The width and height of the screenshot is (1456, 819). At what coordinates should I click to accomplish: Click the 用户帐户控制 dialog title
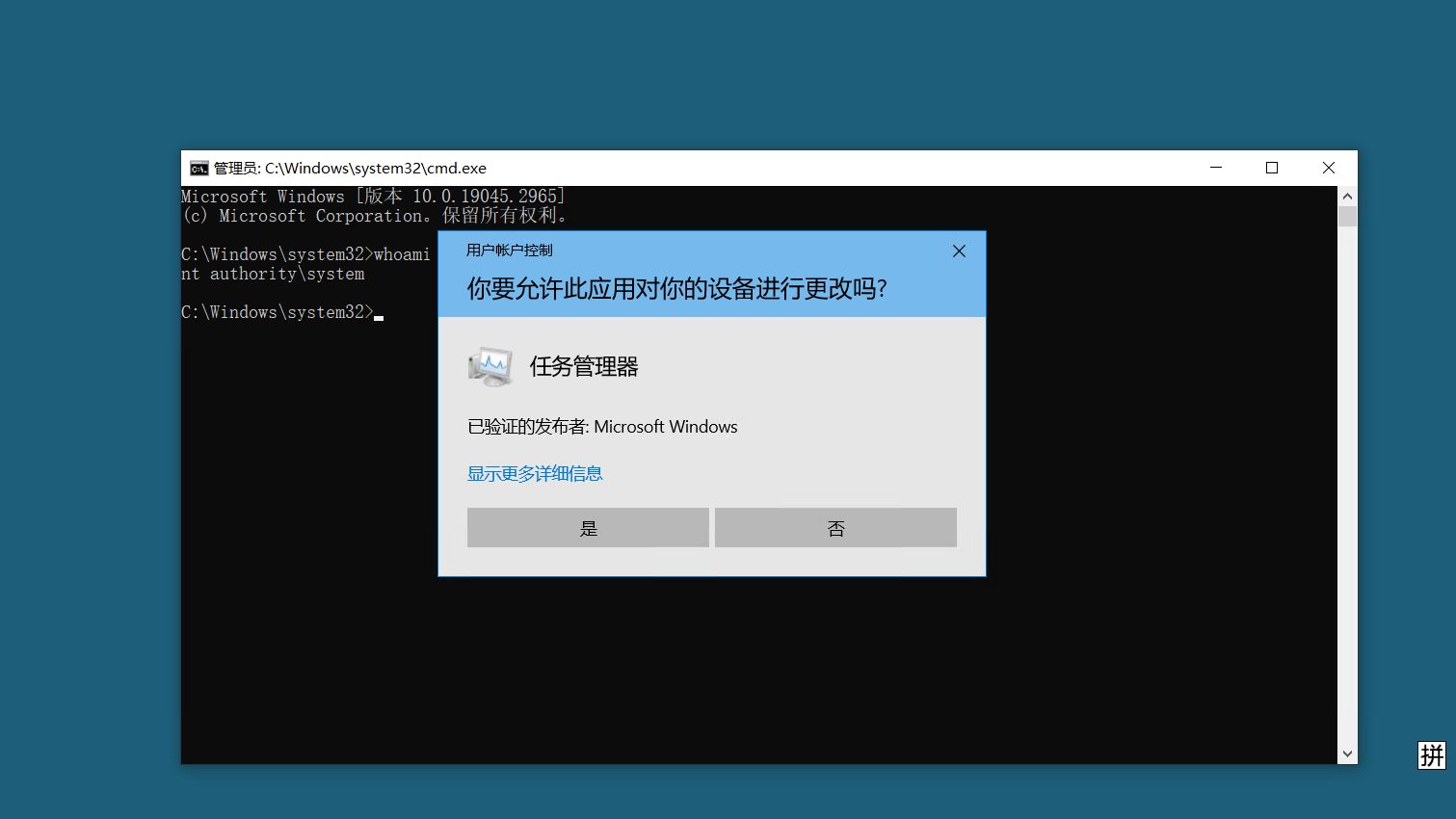coord(510,251)
